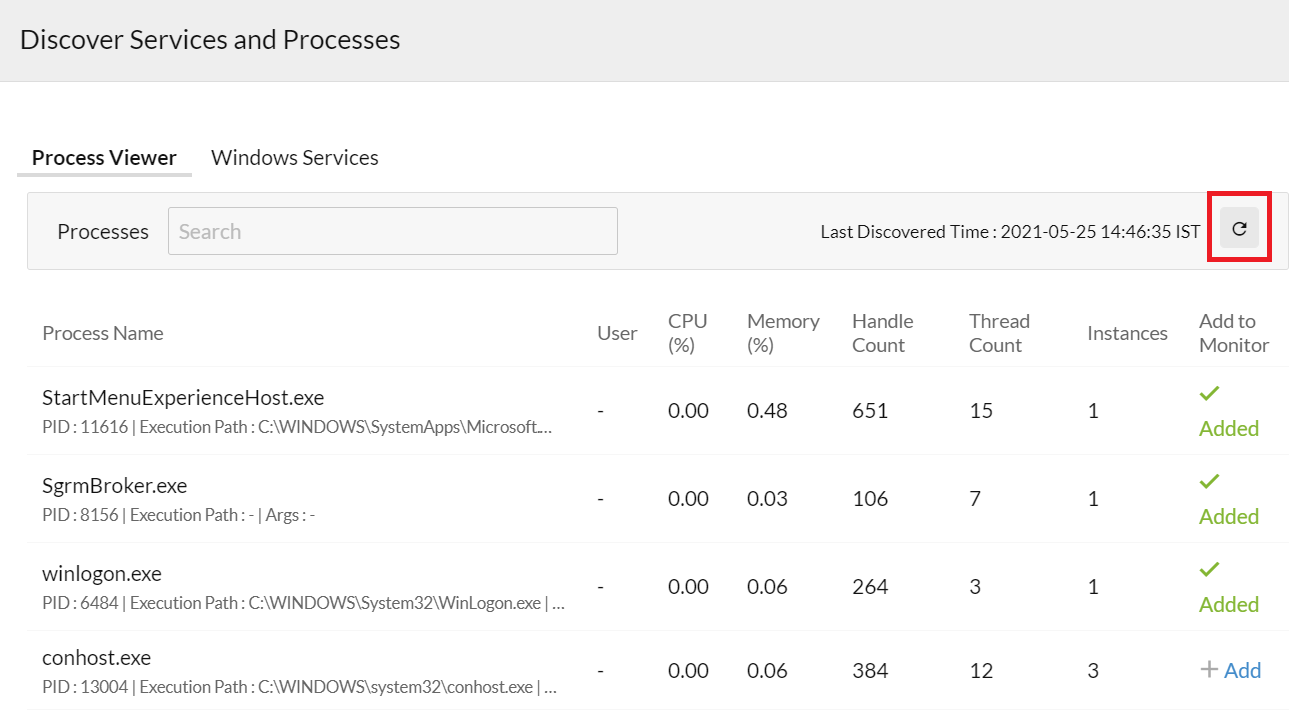Click the Instances column header

[x=1127, y=334]
